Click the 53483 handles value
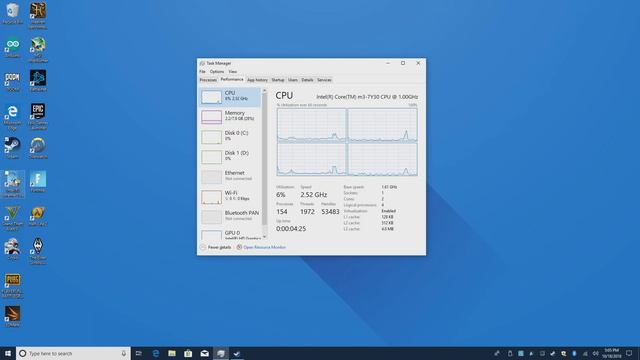640x360 pixels. tap(330, 211)
